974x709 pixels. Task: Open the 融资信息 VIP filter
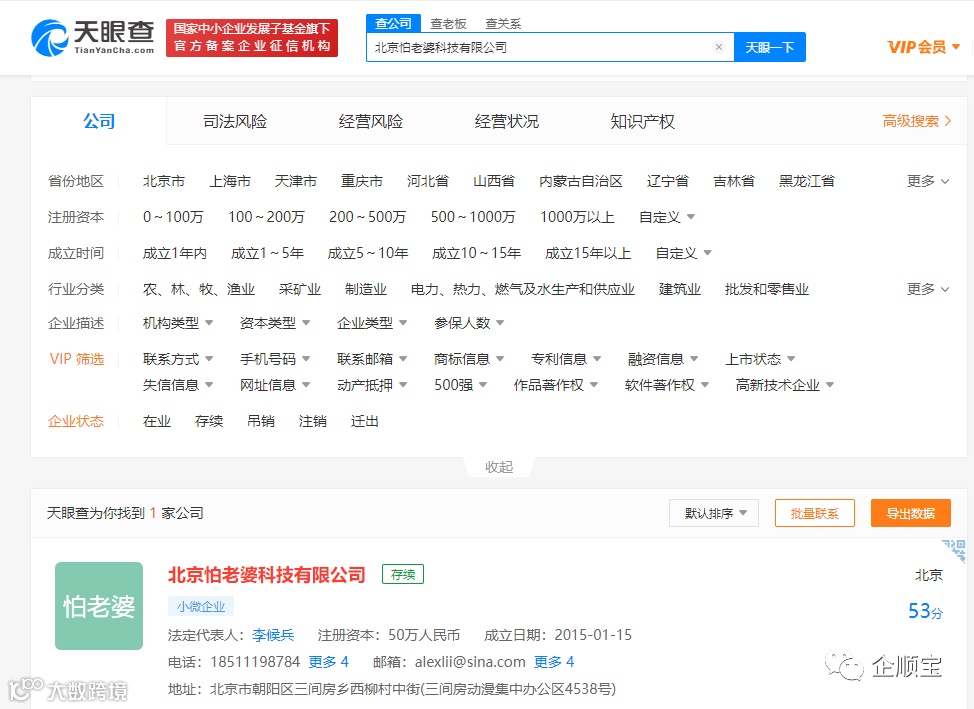[x=663, y=359]
